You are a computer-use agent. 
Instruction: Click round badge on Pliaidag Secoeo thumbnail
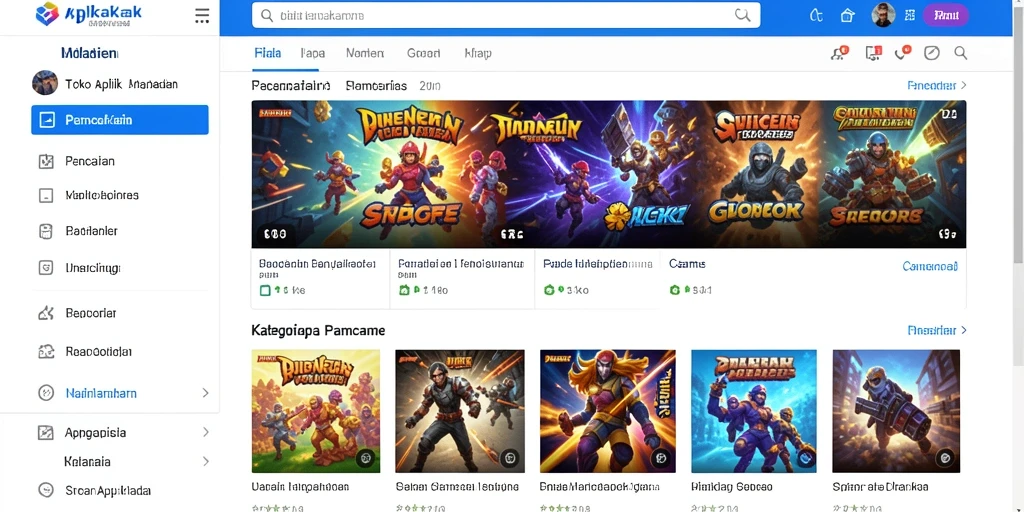[x=806, y=458]
